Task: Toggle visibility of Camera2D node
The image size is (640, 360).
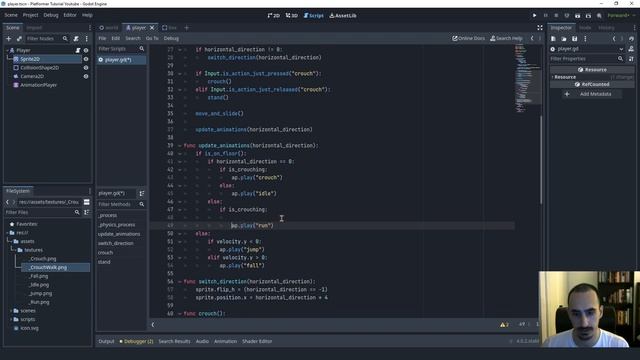Action: click(86, 76)
